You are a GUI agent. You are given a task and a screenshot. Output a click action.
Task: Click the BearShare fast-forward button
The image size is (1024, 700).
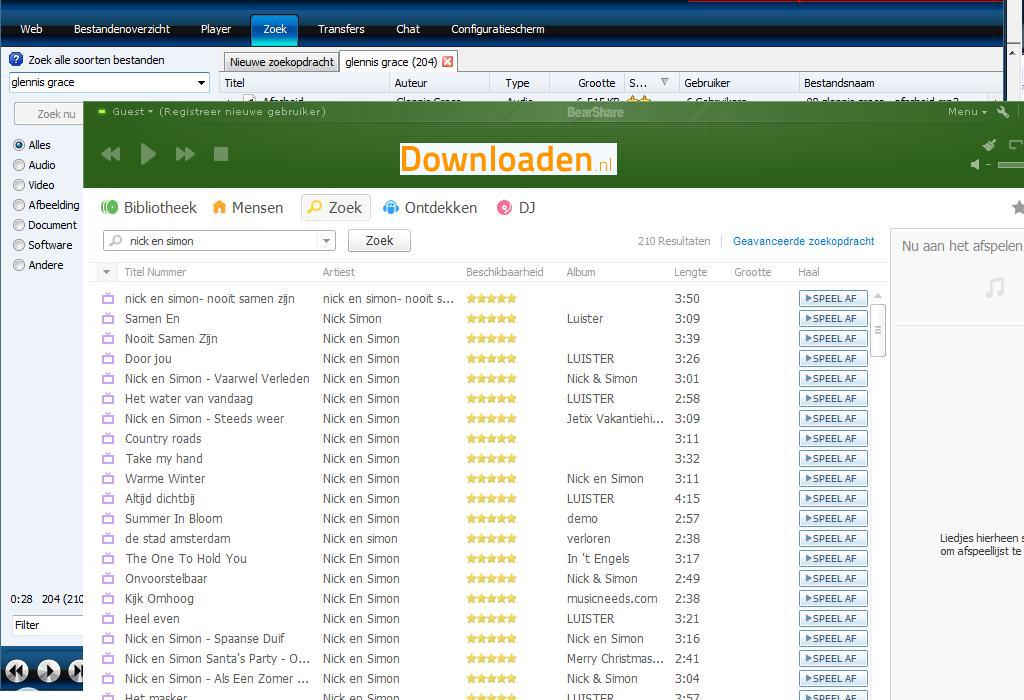(x=185, y=154)
